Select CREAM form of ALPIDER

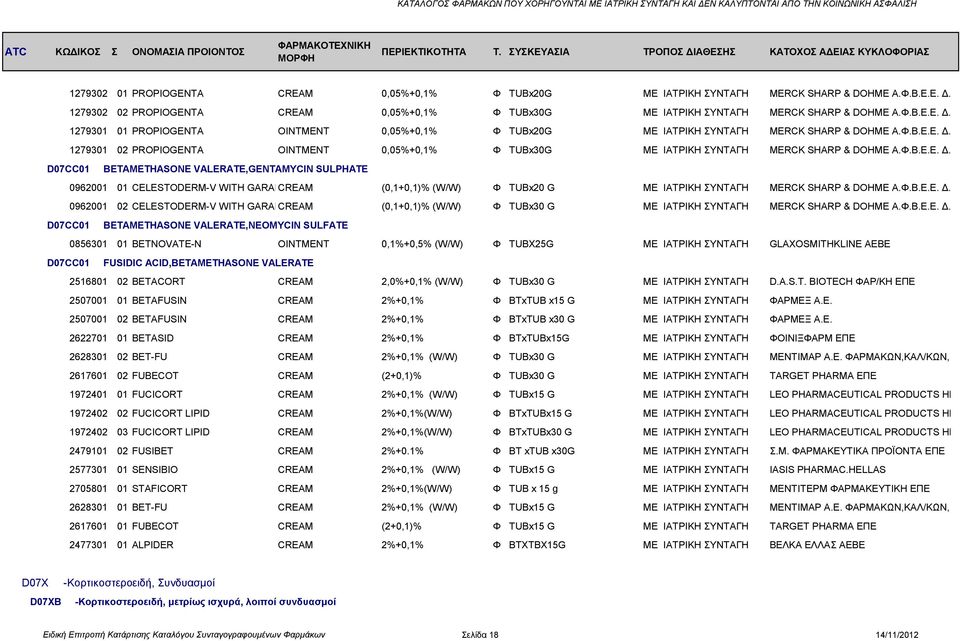click(x=295, y=545)
